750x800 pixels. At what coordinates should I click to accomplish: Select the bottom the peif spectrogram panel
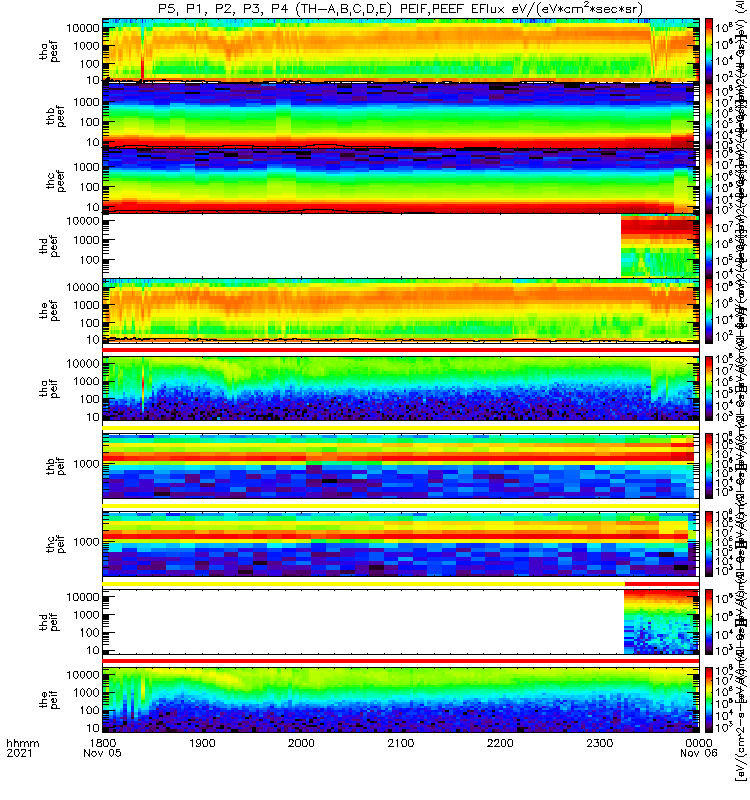point(401,700)
